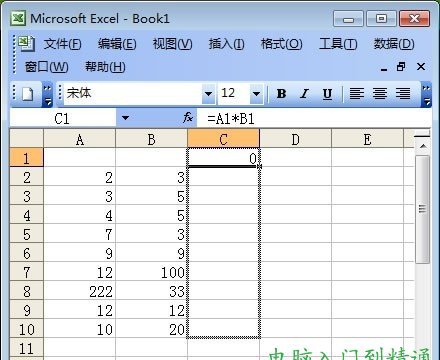Screen dimensions: 440x360
Task: Click cell A2 containing 2
Action: coord(79,177)
